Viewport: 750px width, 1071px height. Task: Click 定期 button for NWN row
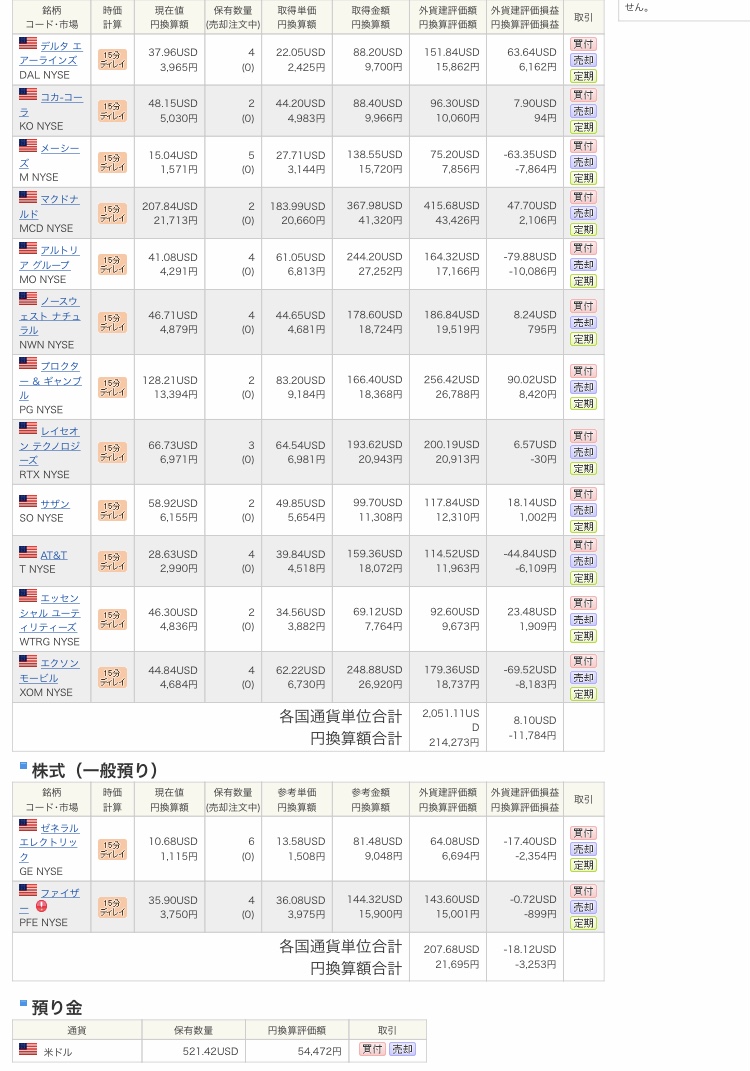pyautogui.click(x=583, y=339)
